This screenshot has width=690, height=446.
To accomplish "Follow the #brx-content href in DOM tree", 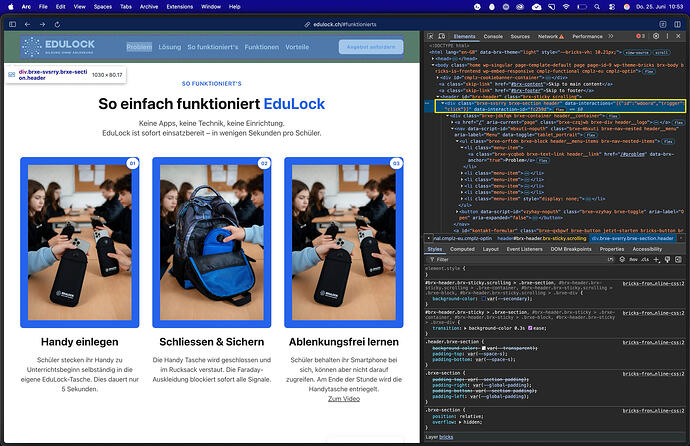I will click(525, 84).
